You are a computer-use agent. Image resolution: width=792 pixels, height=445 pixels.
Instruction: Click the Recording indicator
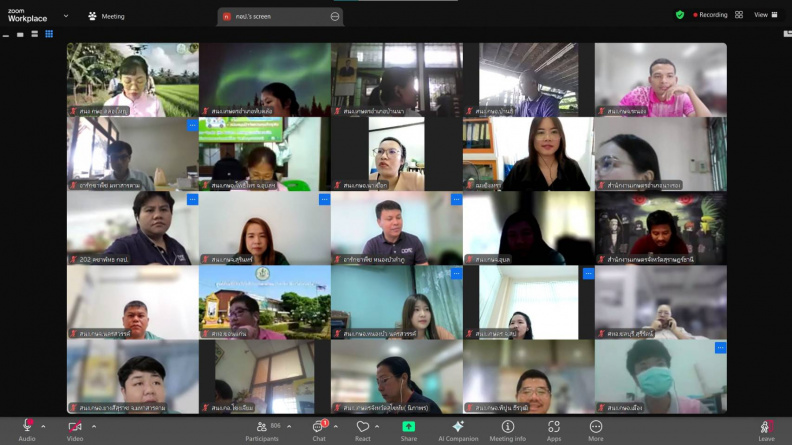pos(710,15)
